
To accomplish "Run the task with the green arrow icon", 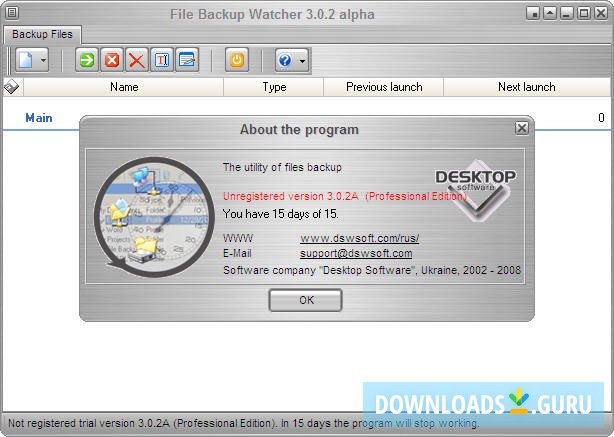I will [87, 60].
